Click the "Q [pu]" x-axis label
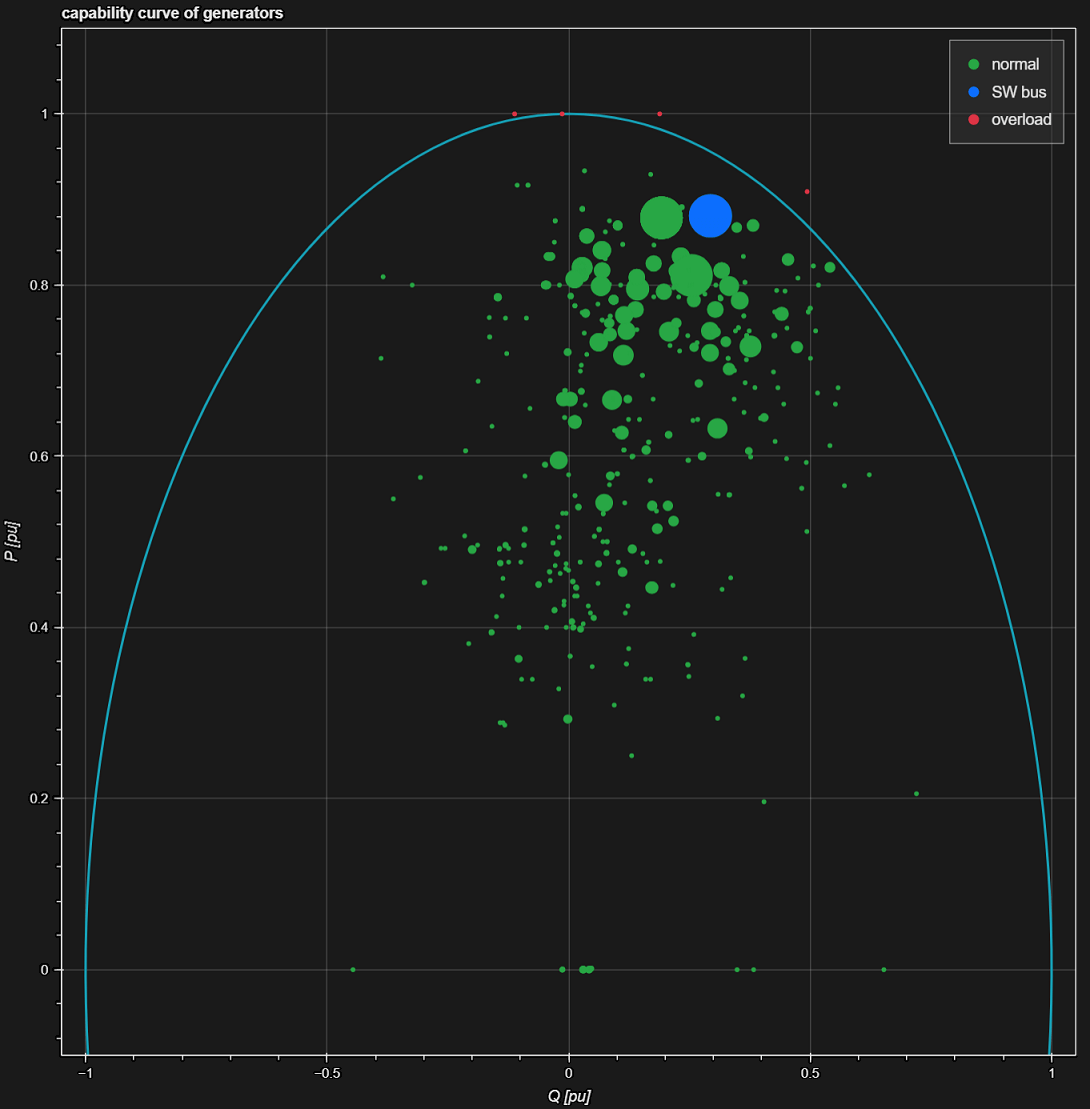Screen dimensions: 1090x1109 point(568,1096)
